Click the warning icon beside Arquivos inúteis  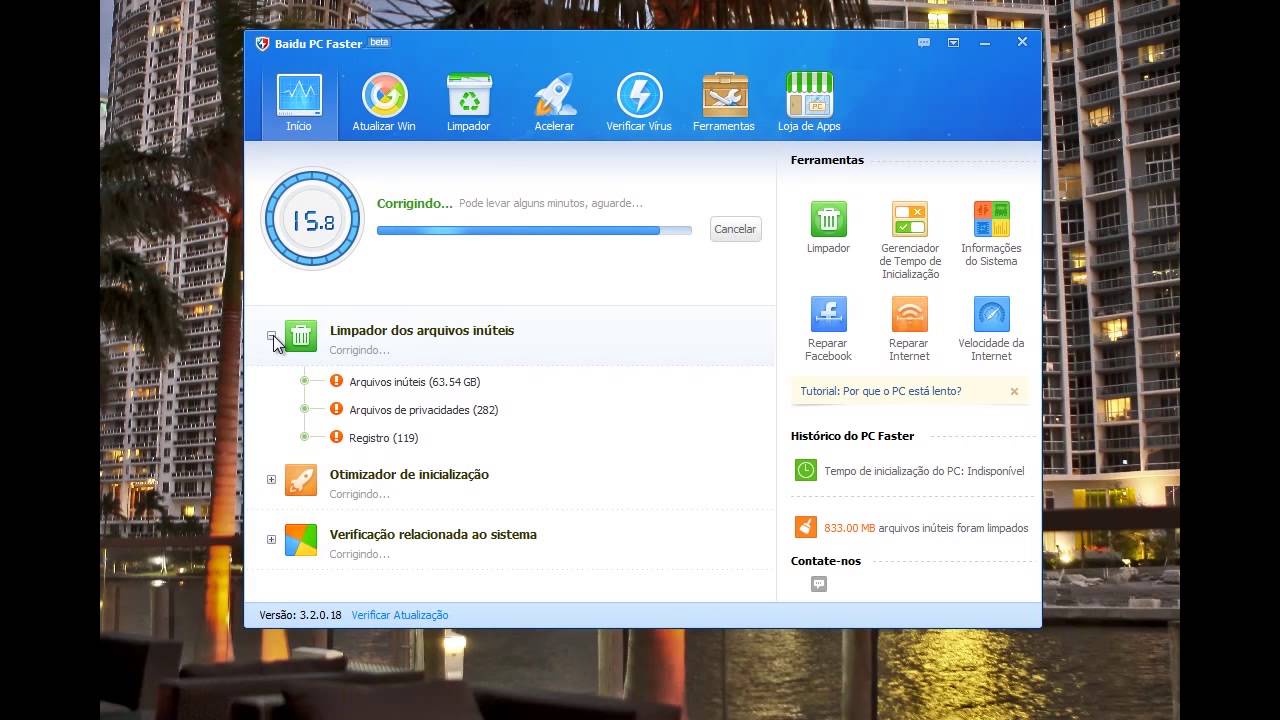[x=337, y=381]
